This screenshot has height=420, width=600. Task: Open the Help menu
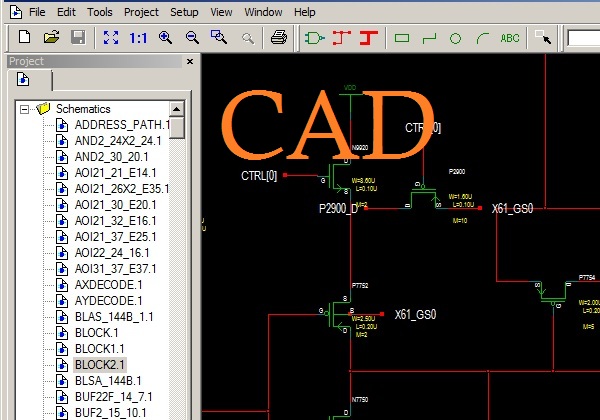(305, 12)
